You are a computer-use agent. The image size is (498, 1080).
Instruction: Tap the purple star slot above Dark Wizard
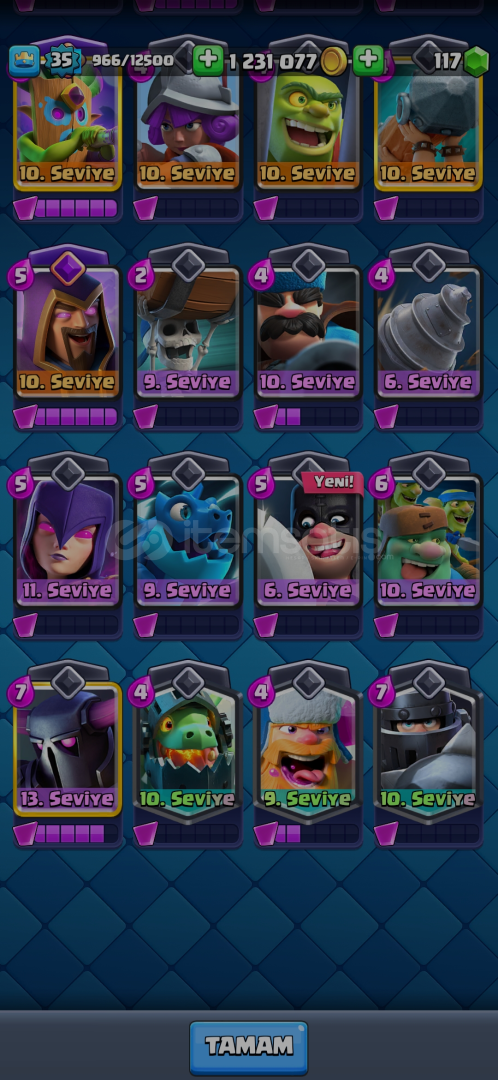68,268
